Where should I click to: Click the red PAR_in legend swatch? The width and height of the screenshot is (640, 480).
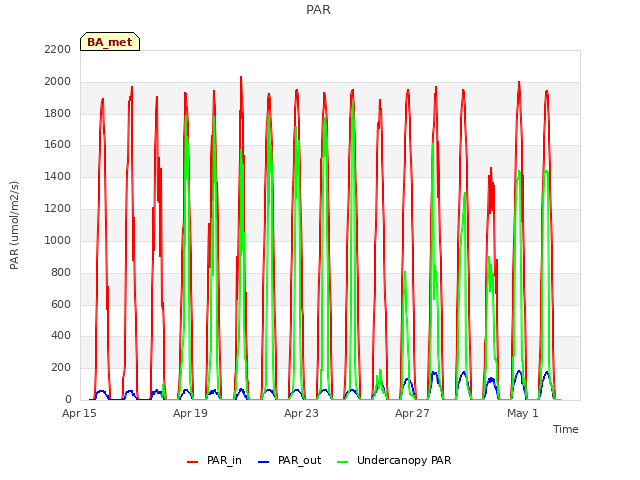click(x=192, y=462)
